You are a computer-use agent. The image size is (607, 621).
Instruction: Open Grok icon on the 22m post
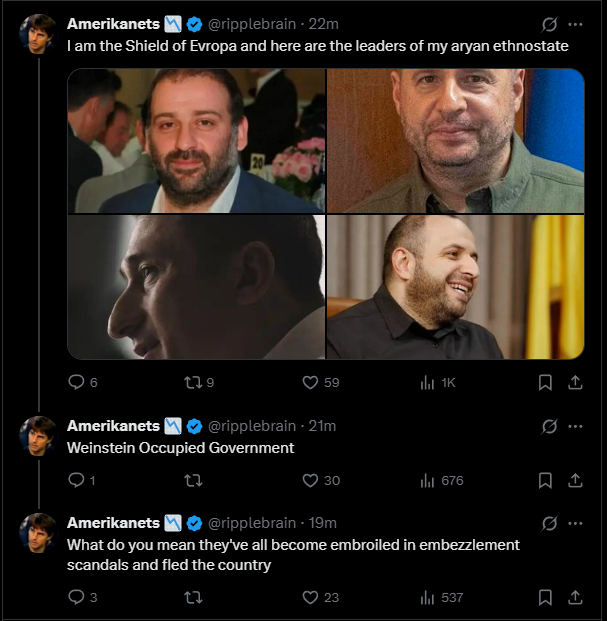(x=549, y=24)
